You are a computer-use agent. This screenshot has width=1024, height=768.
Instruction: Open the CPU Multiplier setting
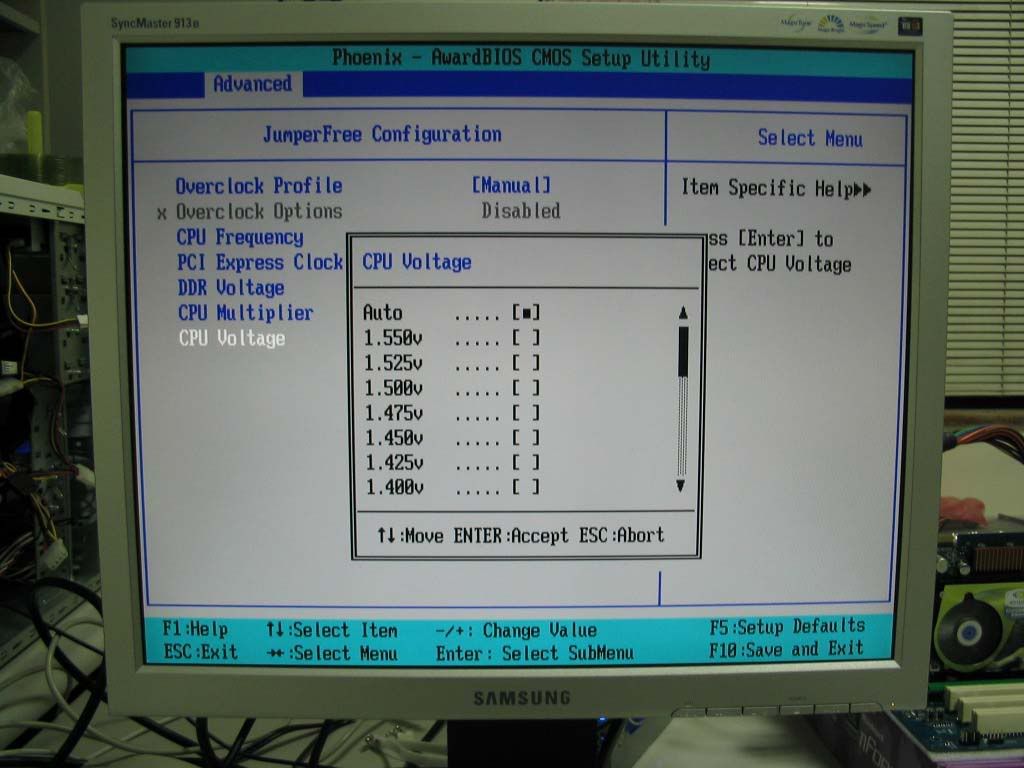click(x=246, y=313)
